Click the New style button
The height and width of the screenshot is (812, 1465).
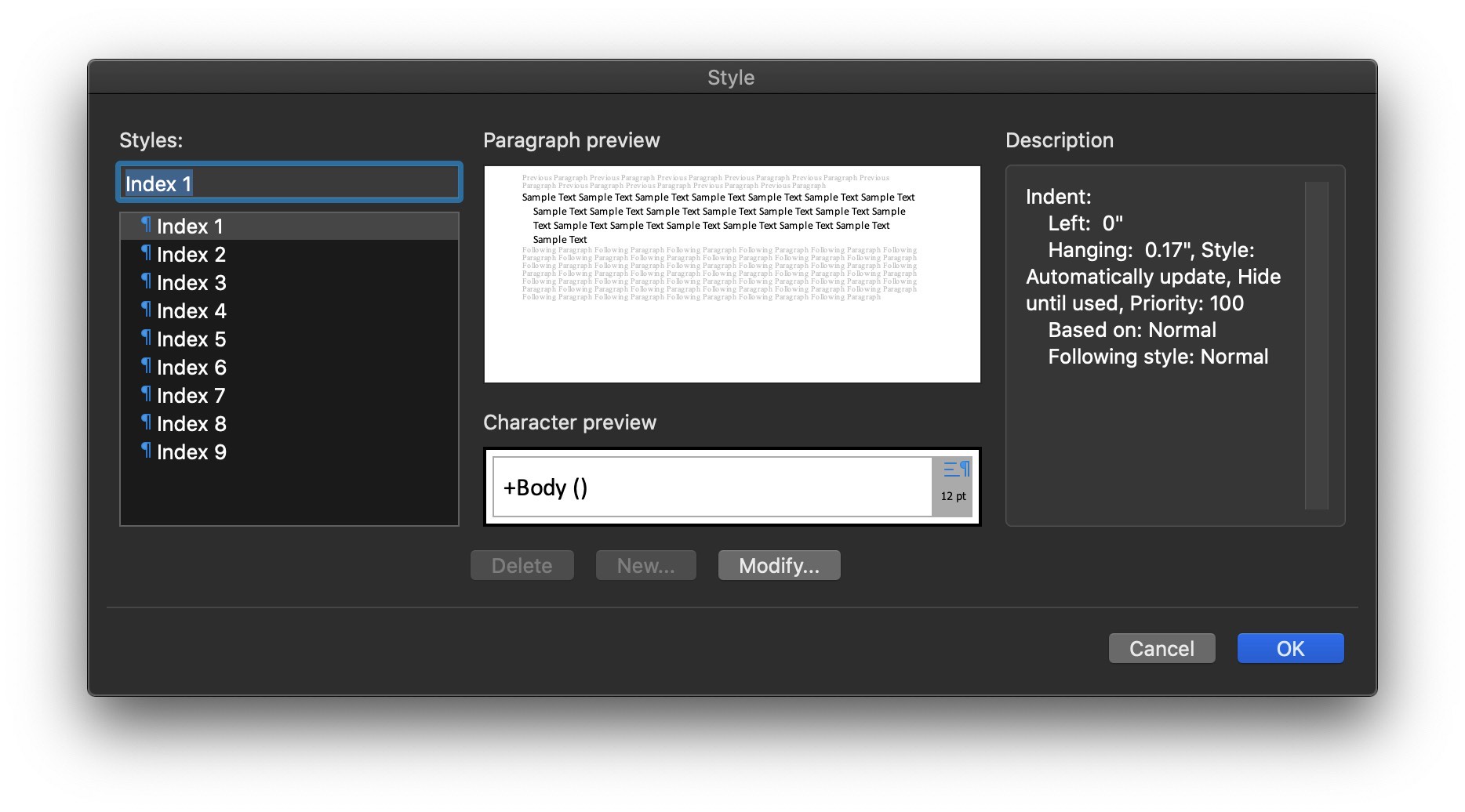point(645,564)
